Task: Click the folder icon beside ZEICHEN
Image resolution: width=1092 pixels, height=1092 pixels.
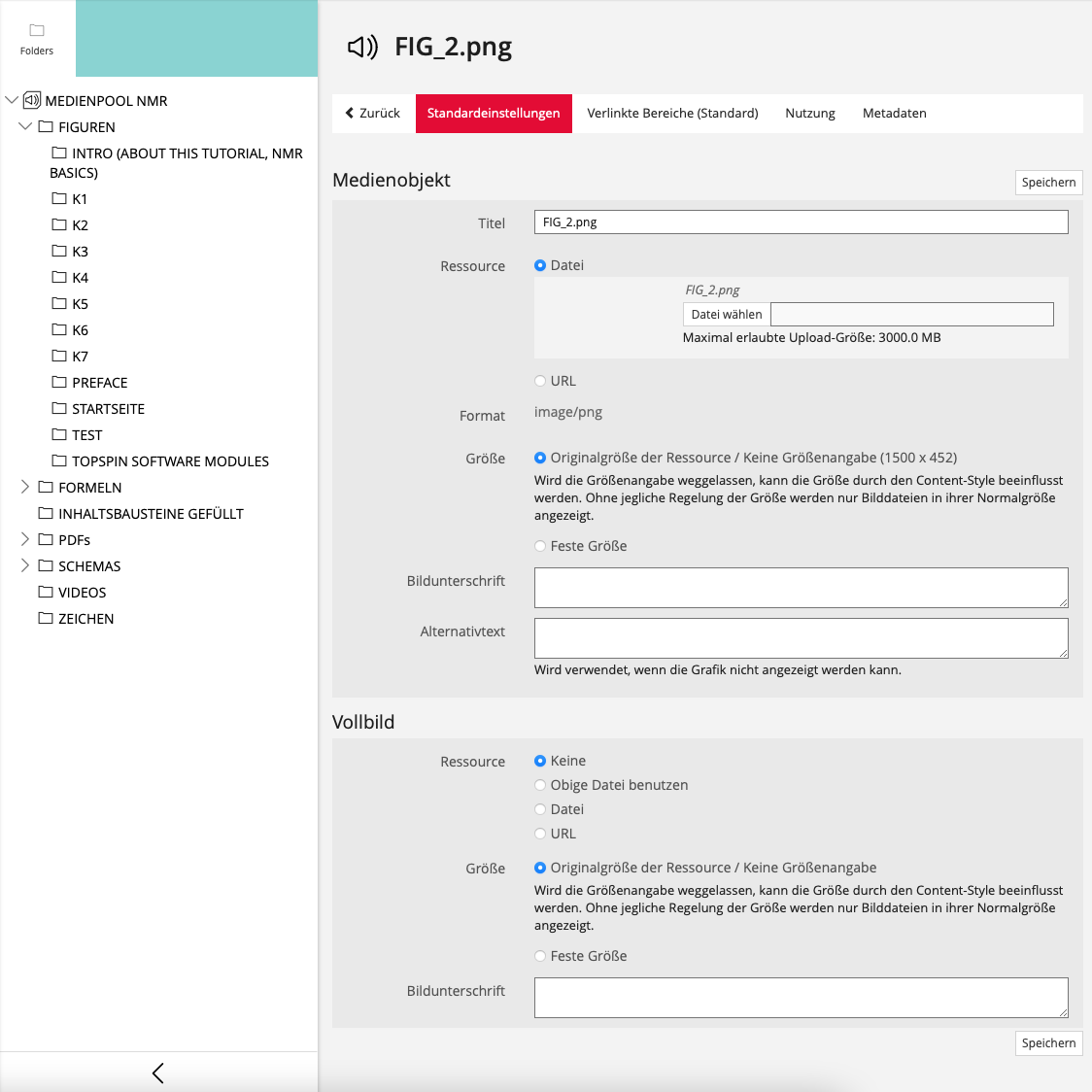Action: (46, 618)
